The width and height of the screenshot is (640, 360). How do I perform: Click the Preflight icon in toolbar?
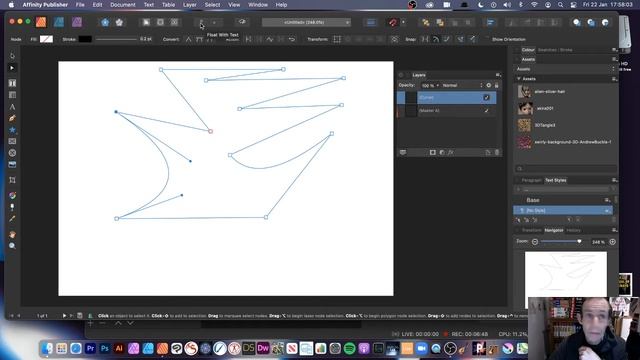pos(242,22)
